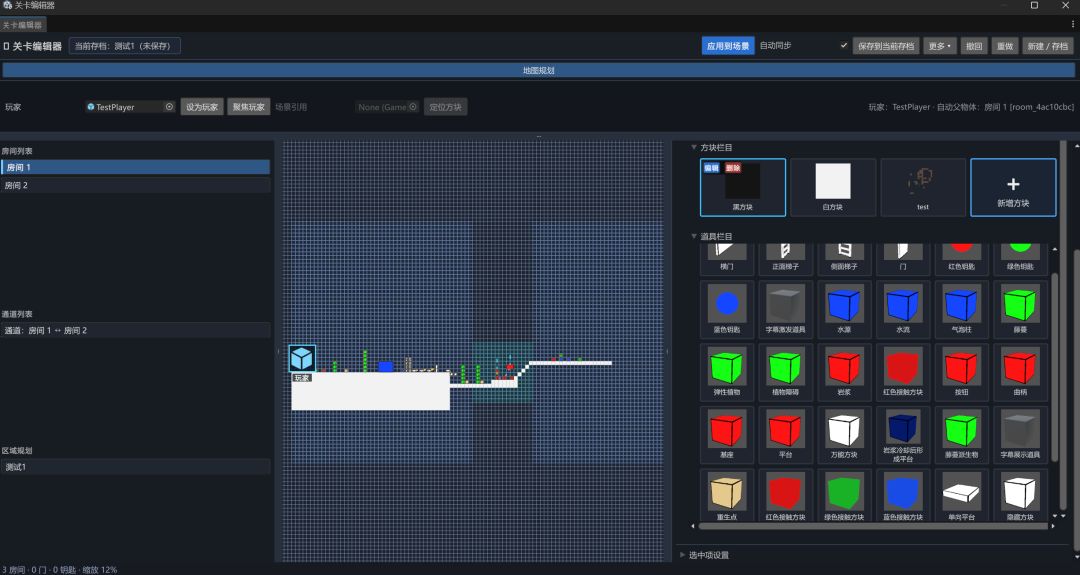Select the 字幕展示道具 gray cube

pyautogui.click(x=1020, y=435)
